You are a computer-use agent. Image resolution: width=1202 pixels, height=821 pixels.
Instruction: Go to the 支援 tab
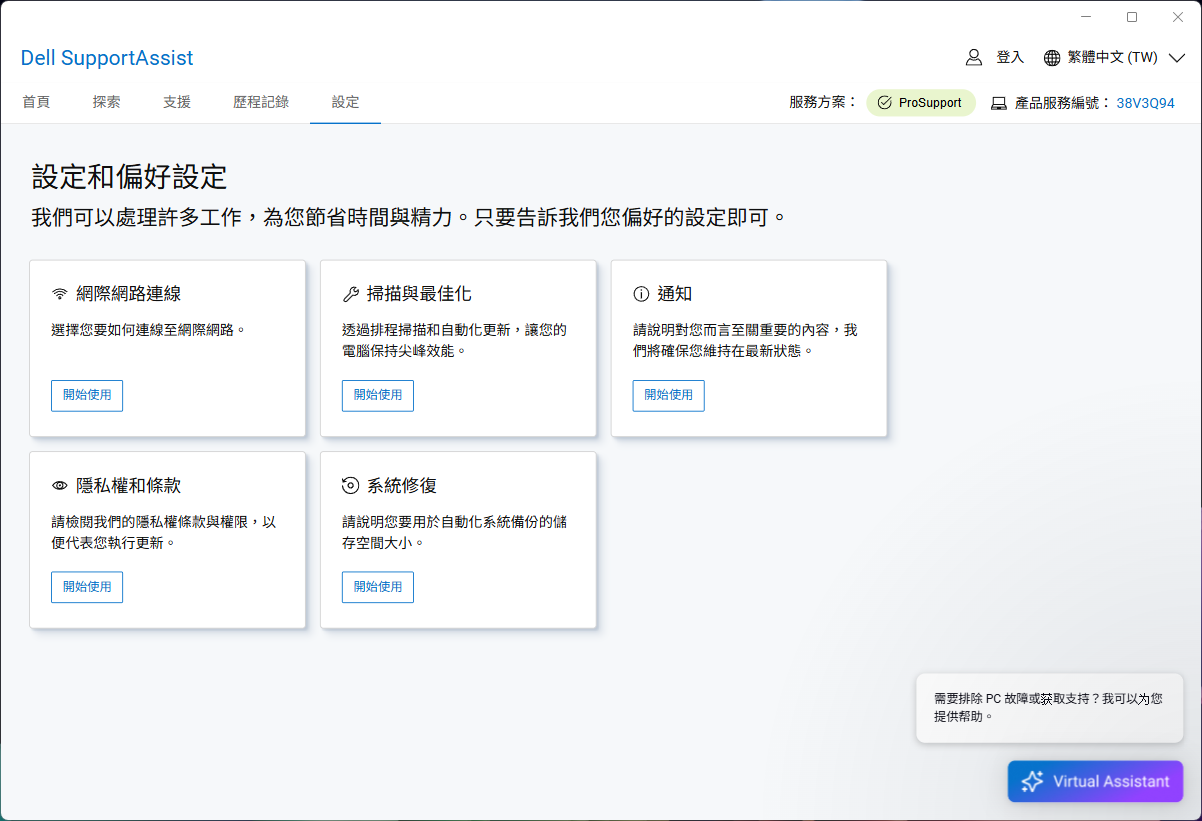pos(177,102)
